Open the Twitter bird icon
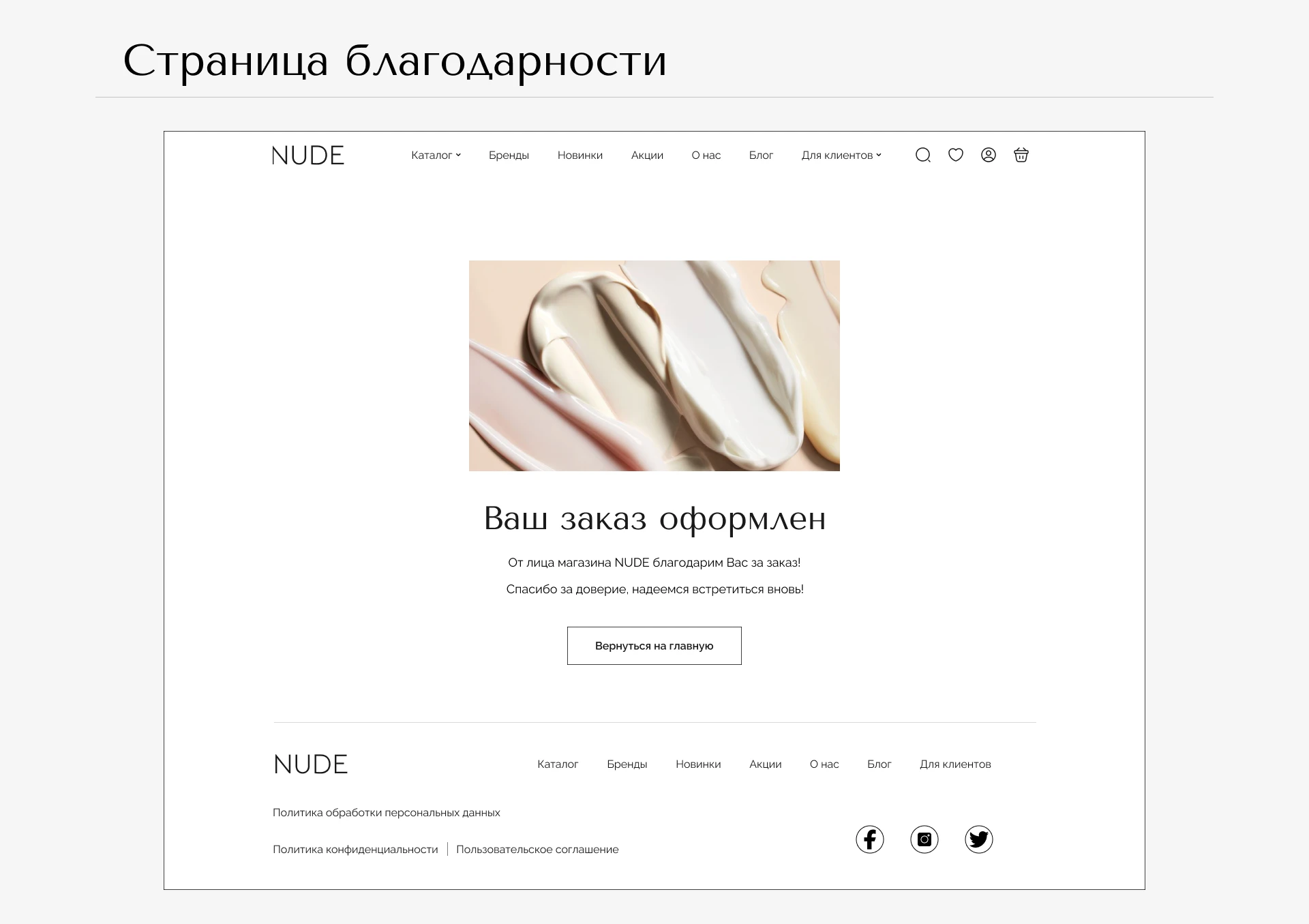The height and width of the screenshot is (924, 1309). [978, 839]
